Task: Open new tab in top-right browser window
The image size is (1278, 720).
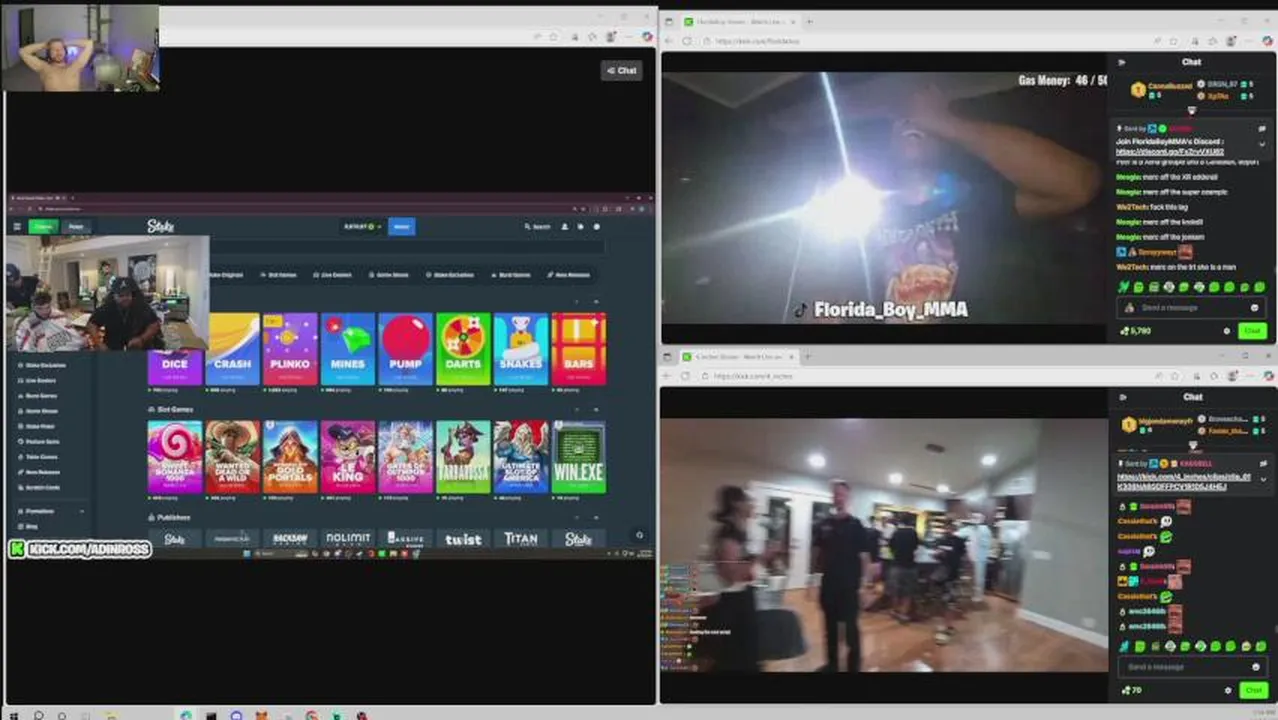Action: (809, 21)
